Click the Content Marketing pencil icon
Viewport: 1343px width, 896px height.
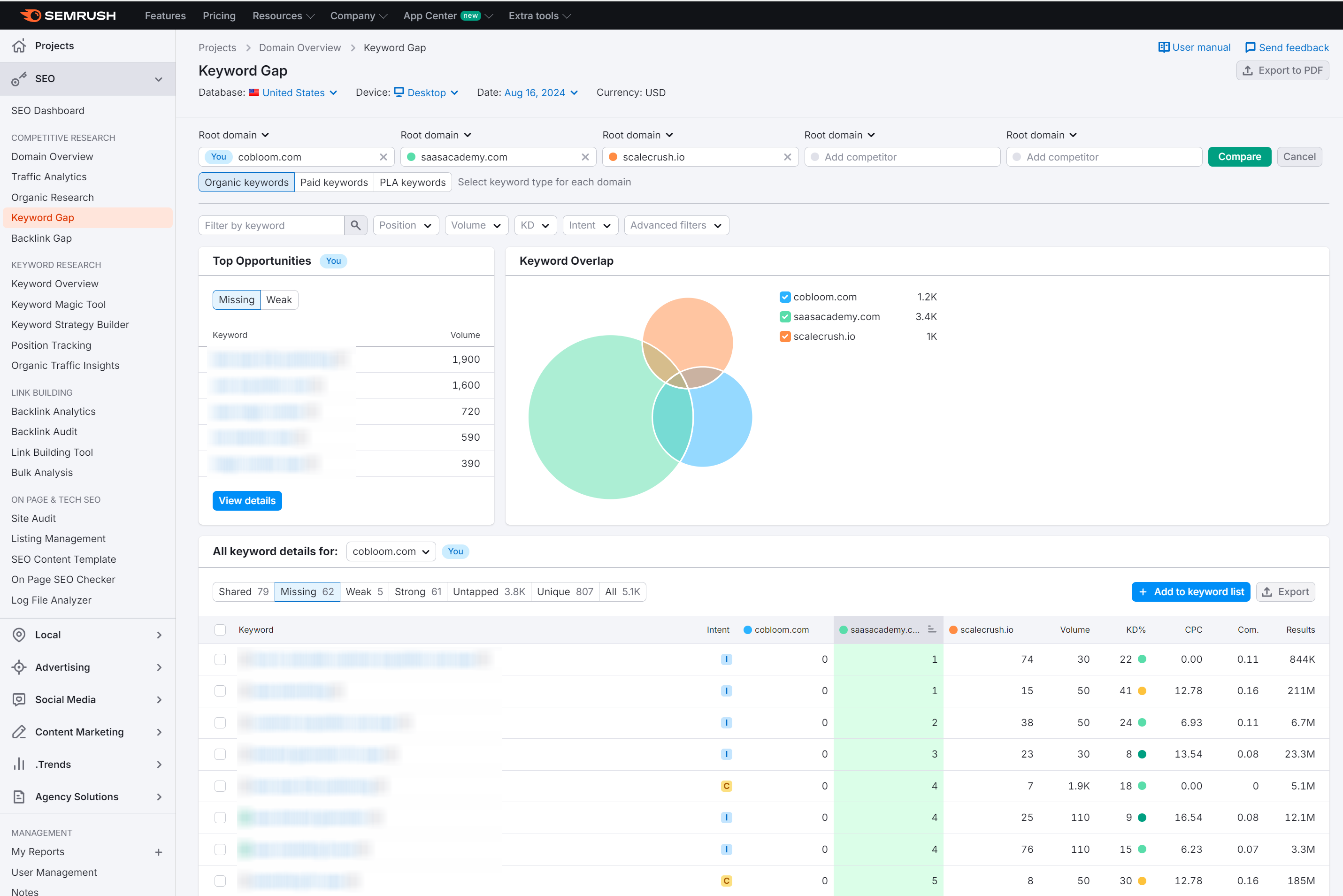click(19, 732)
